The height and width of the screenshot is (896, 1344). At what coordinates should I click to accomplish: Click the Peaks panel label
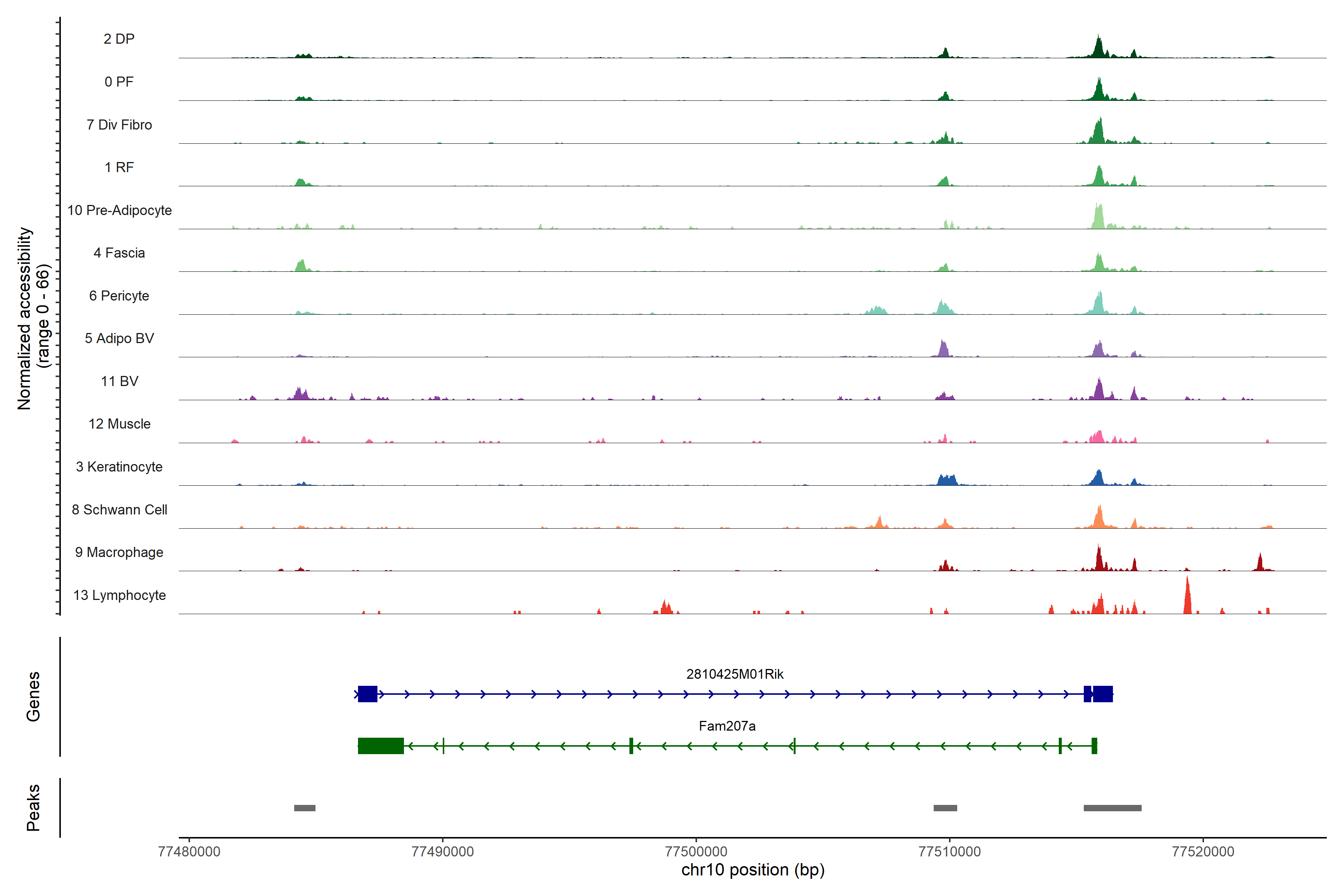point(33,807)
